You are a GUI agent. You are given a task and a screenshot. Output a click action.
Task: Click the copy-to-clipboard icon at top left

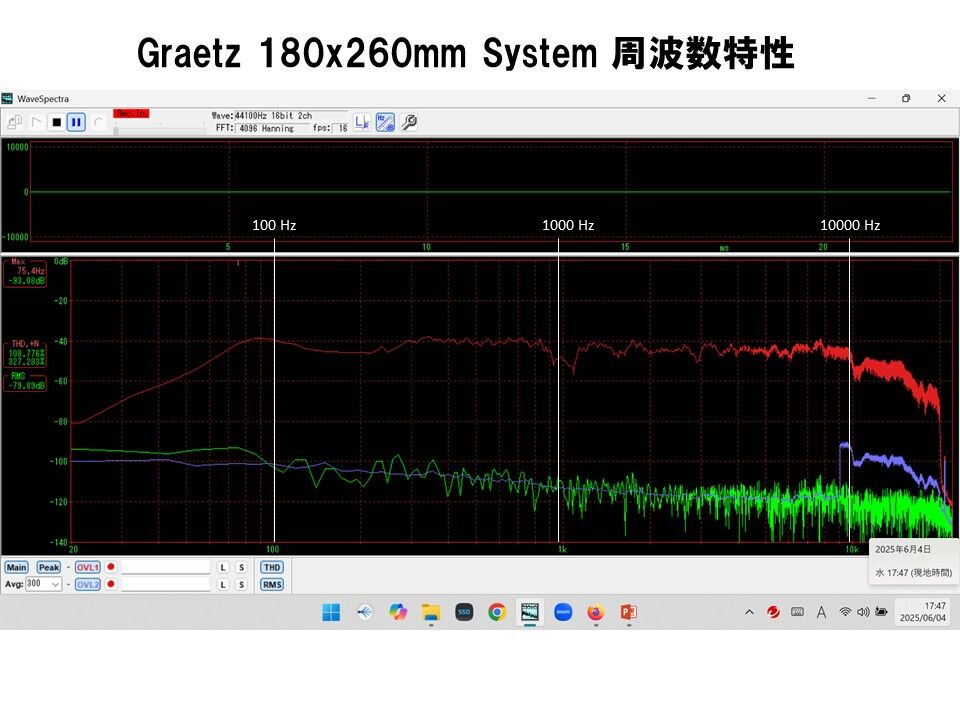tap(15, 119)
